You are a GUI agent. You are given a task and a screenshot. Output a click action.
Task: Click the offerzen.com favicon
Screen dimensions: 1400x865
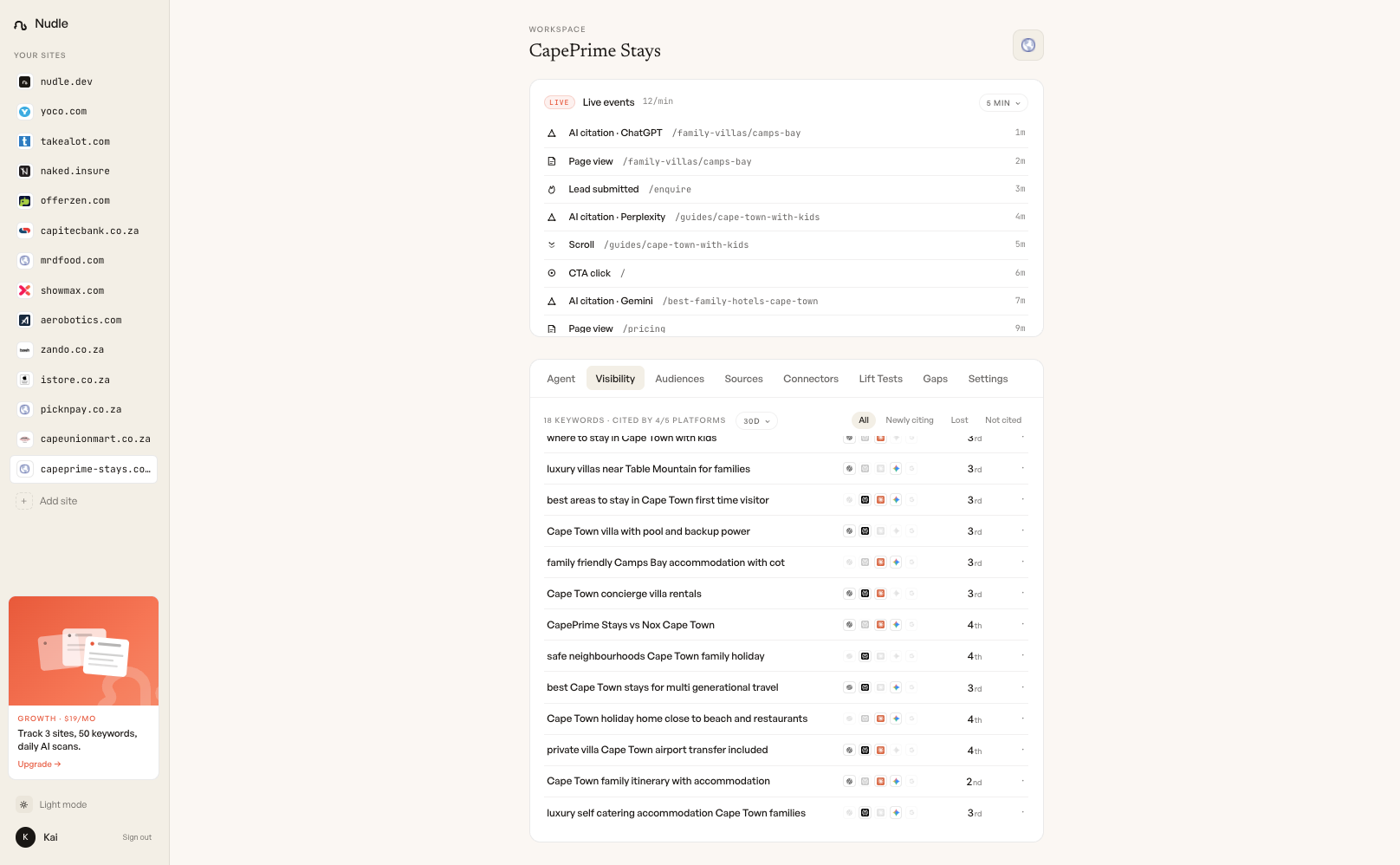pyautogui.click(x=25, y=200)
